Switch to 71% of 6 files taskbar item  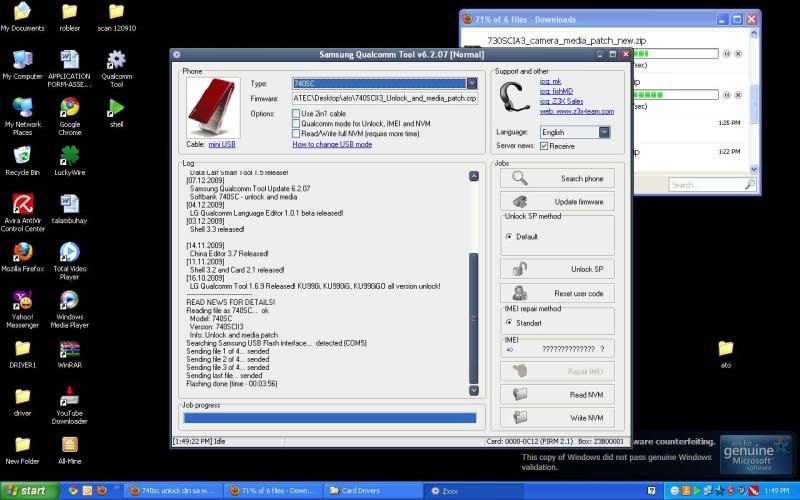point(273,491)
